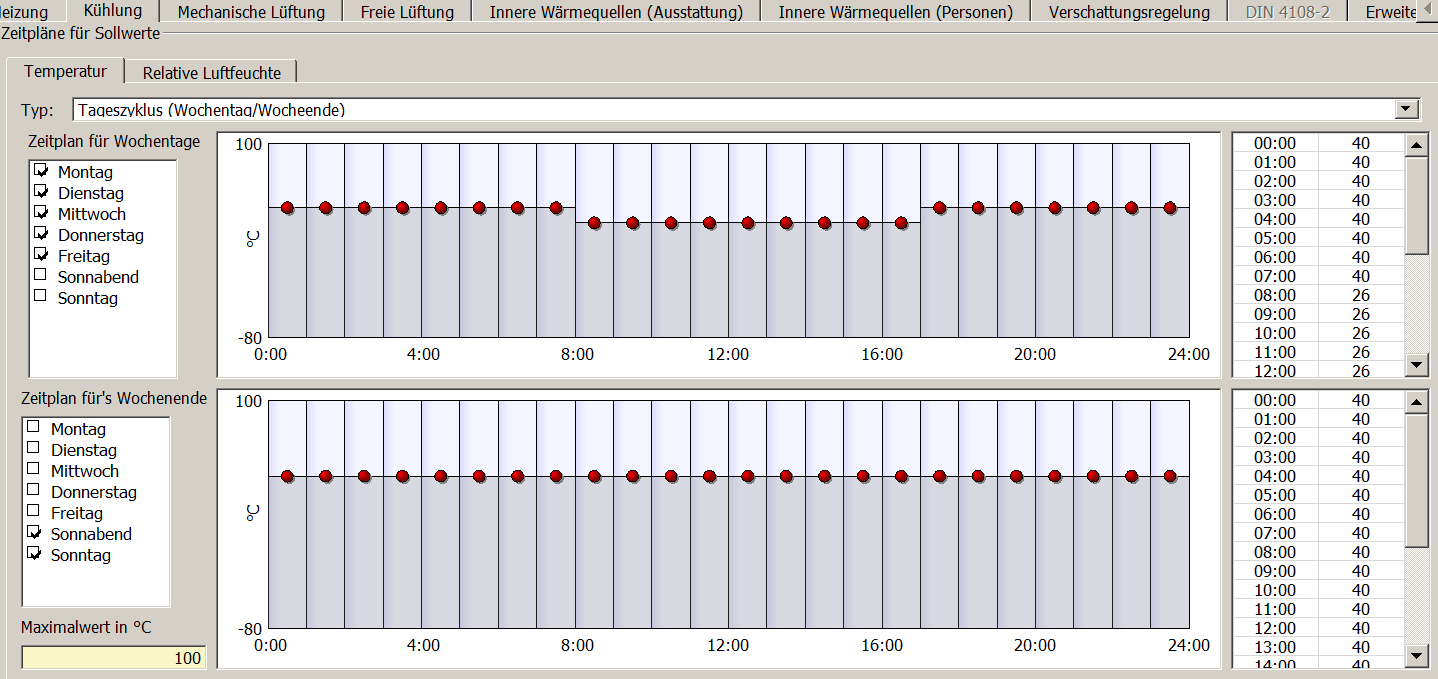Uncheck Montag in Wochentage schedule

coord(41,172)
